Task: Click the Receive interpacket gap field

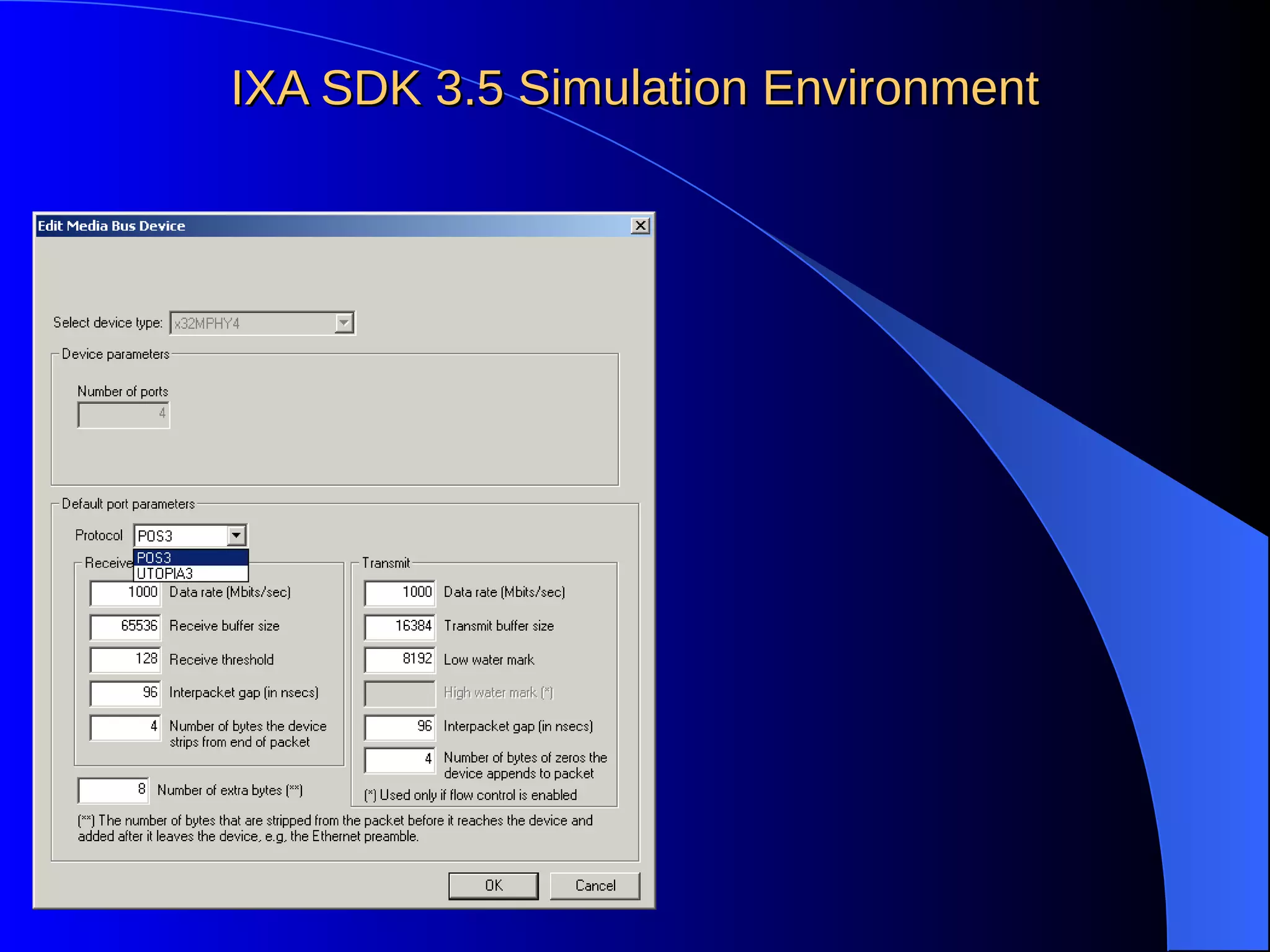Action: tap(125, 693)
